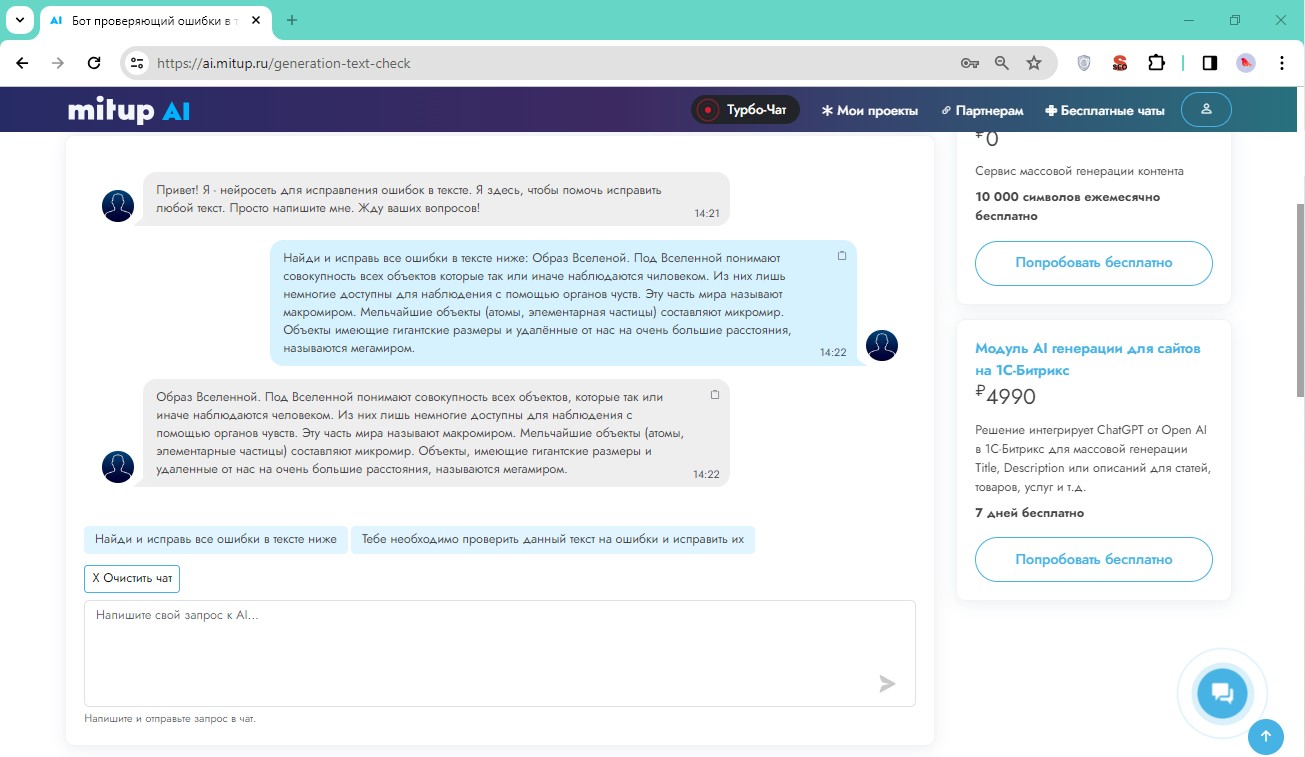
Task: Toggle the browser side panel
Action: click(x=1210, y=63)
